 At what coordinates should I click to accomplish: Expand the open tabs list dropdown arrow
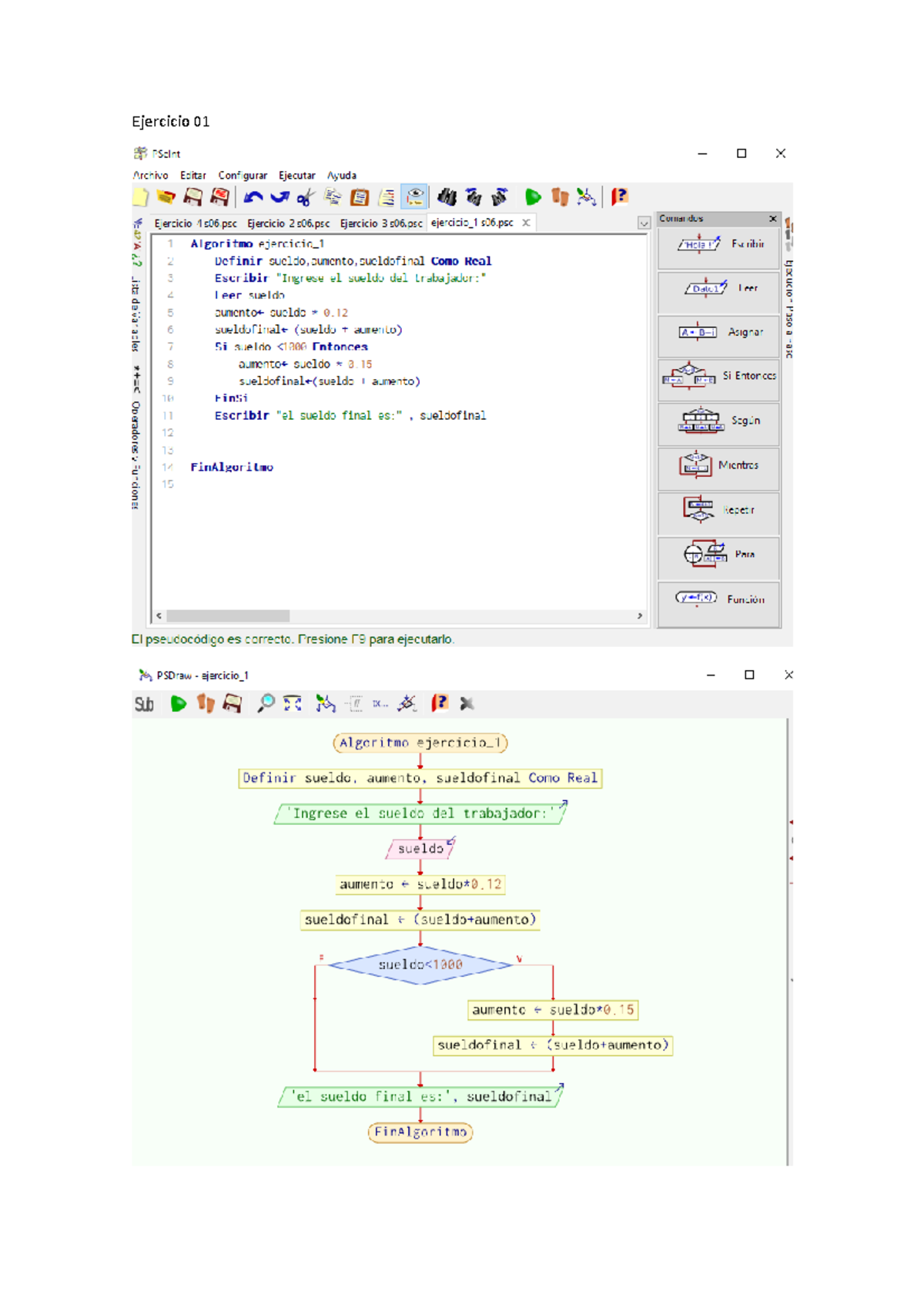644,223
